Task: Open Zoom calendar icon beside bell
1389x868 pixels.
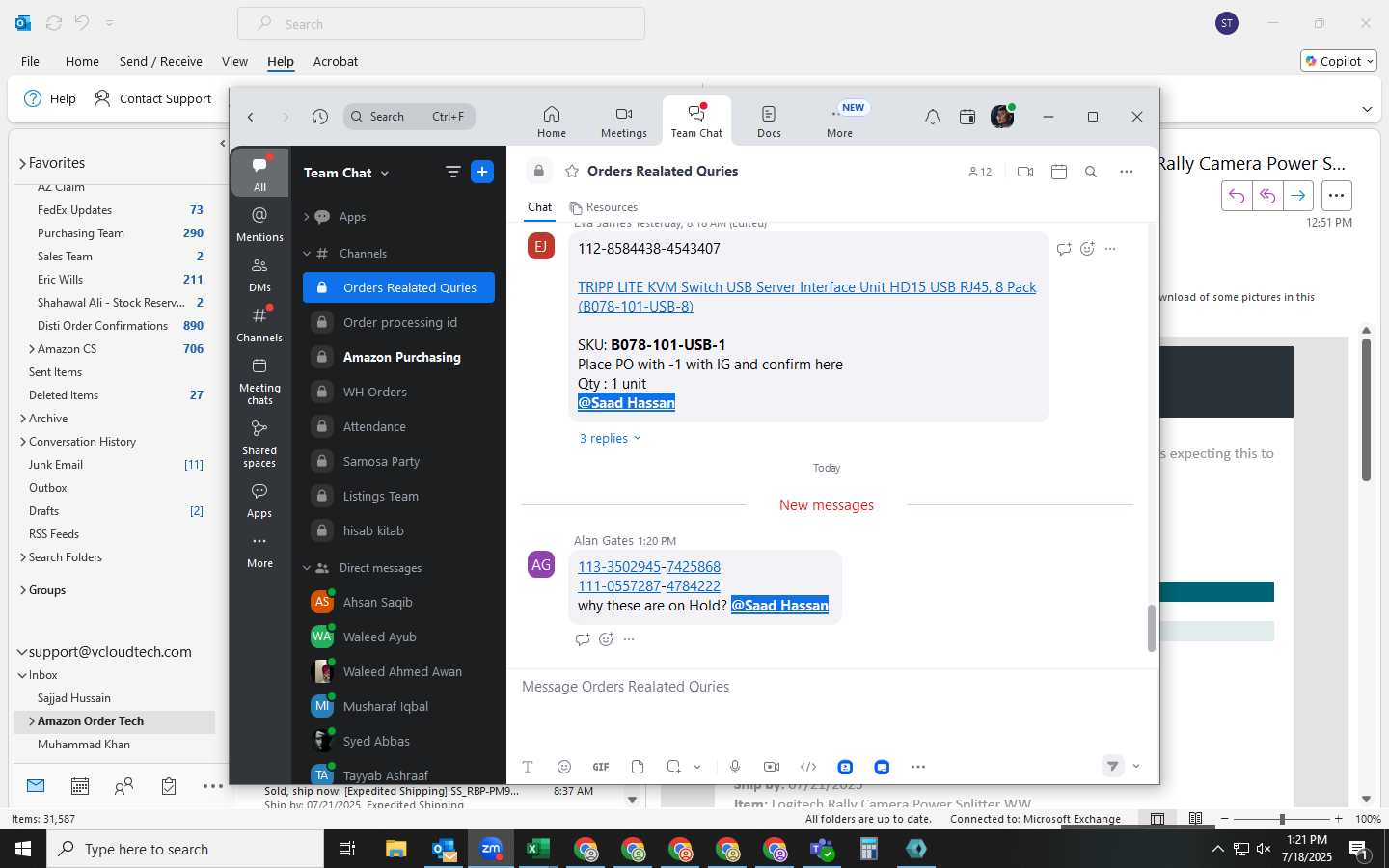Action: [x=967, y=117]
